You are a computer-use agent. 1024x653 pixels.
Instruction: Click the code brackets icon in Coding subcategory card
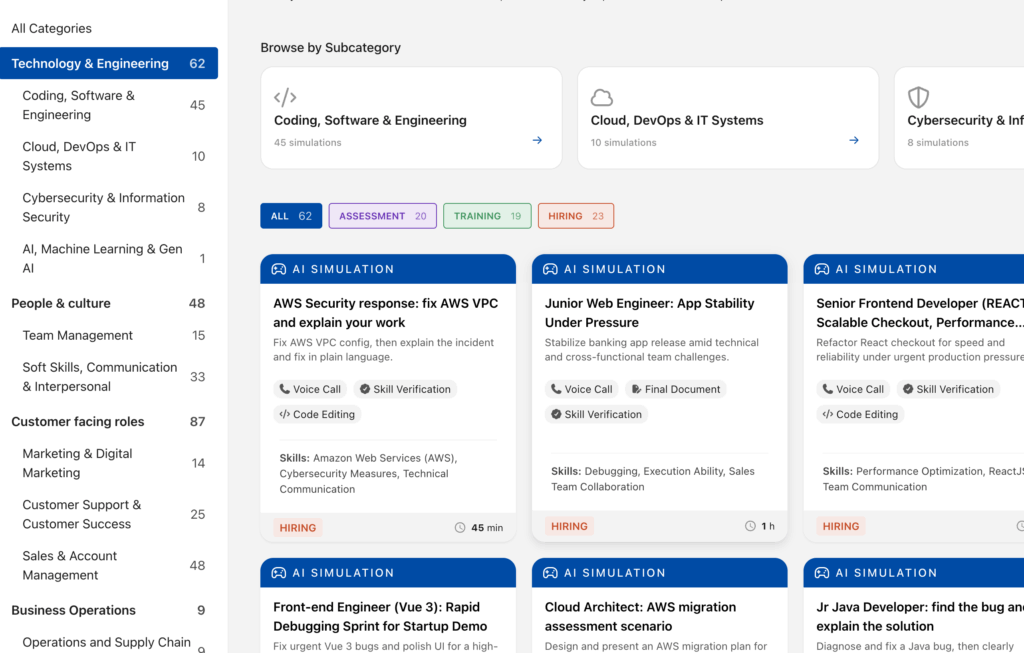pos(285,97)
